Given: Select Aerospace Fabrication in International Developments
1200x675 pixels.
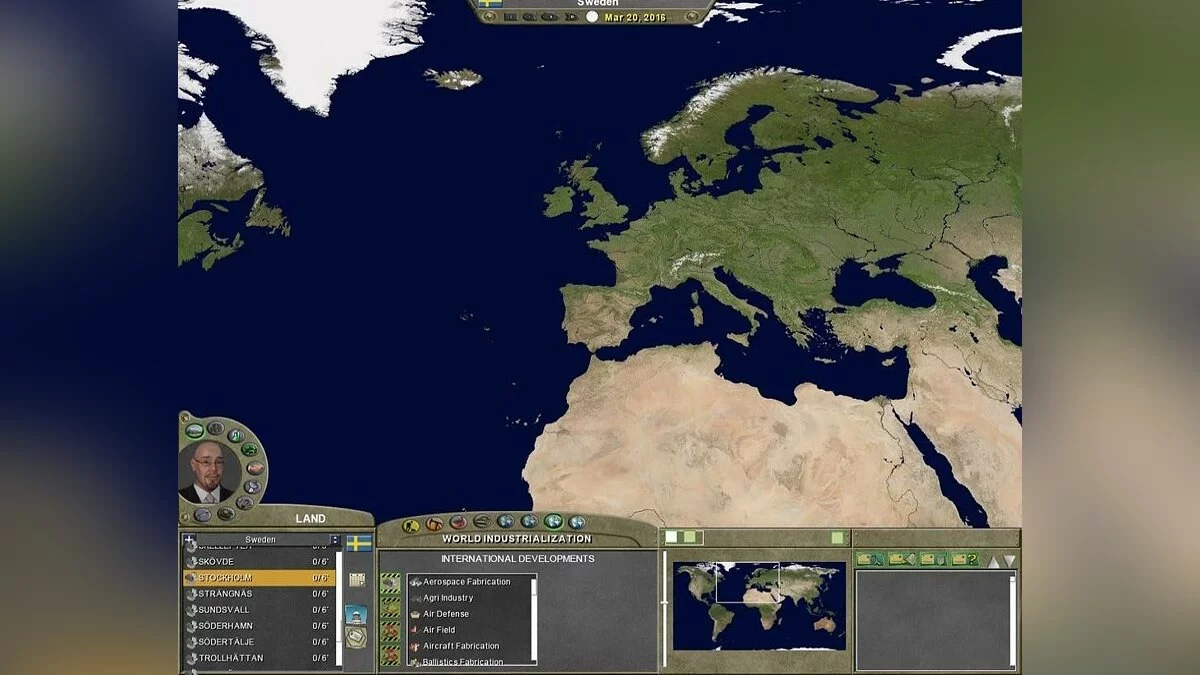Looking at the screenshot, I should [466, 582].
